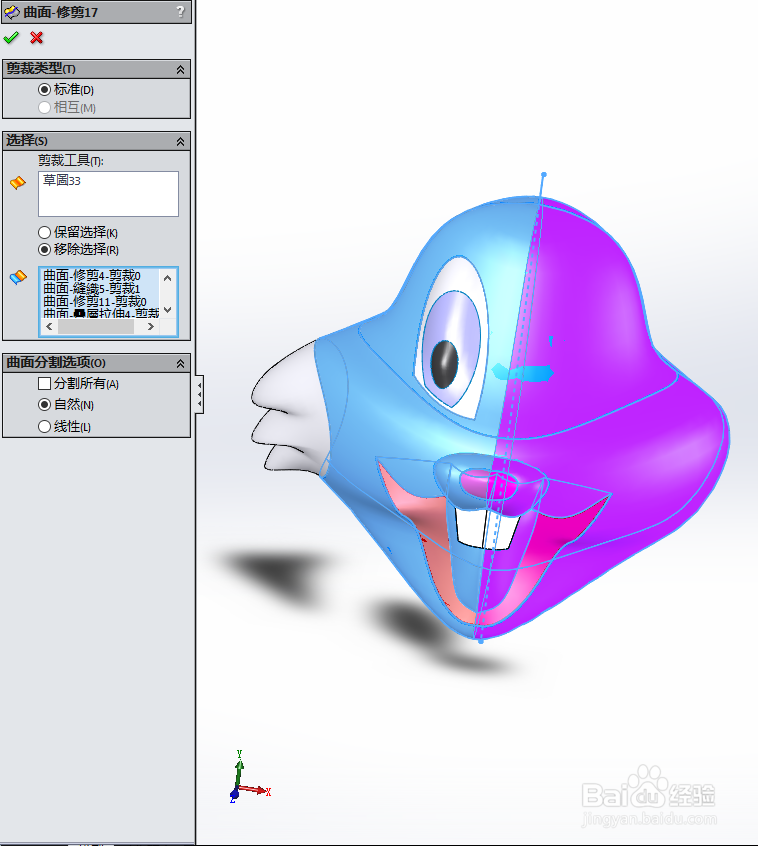Image resolution: width=758 pixels, height=846 pixels.
Task: Click the blue pieces selection icon
Action: [18, 277]
